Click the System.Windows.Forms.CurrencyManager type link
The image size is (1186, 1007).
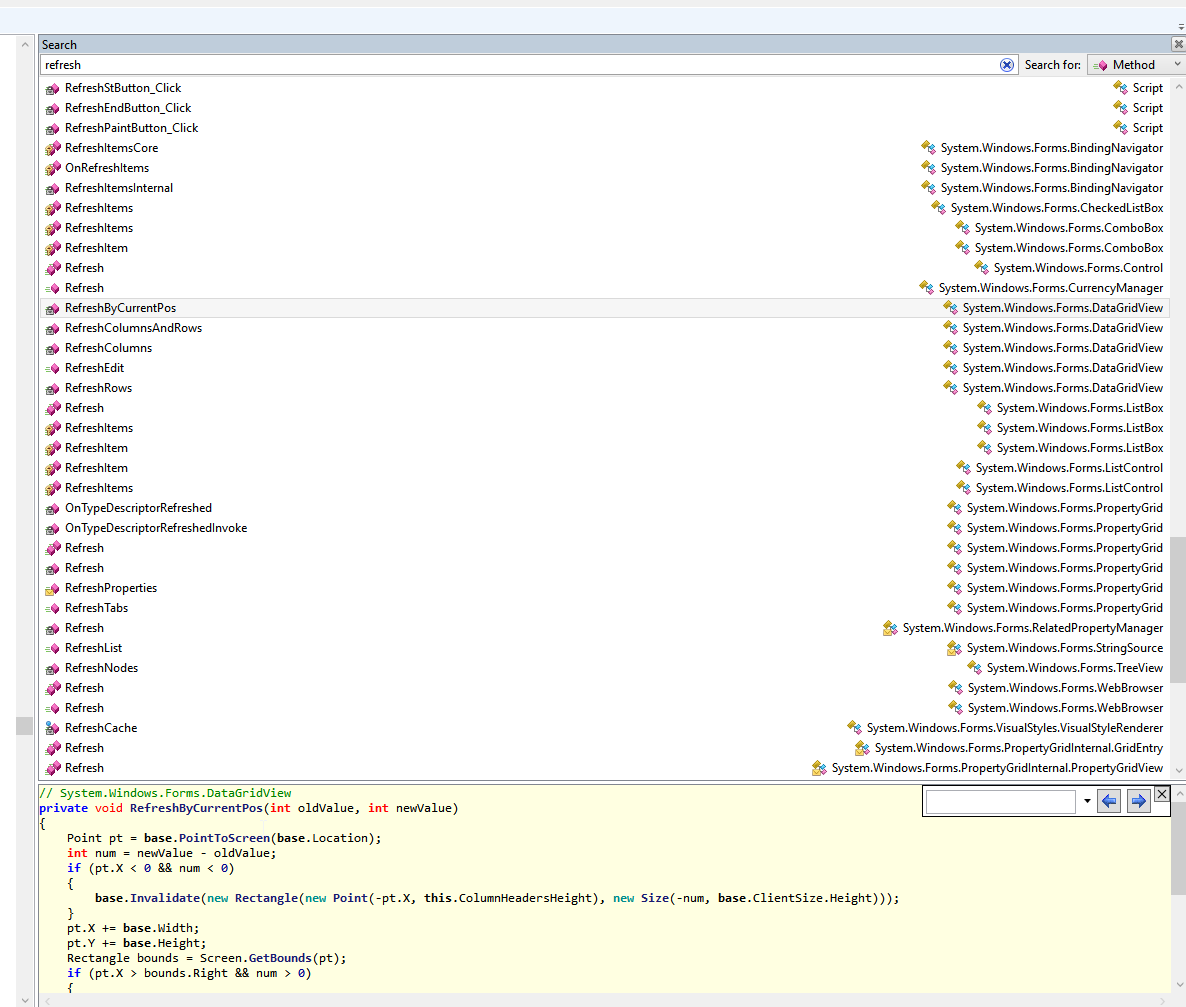pos(1050,288)
